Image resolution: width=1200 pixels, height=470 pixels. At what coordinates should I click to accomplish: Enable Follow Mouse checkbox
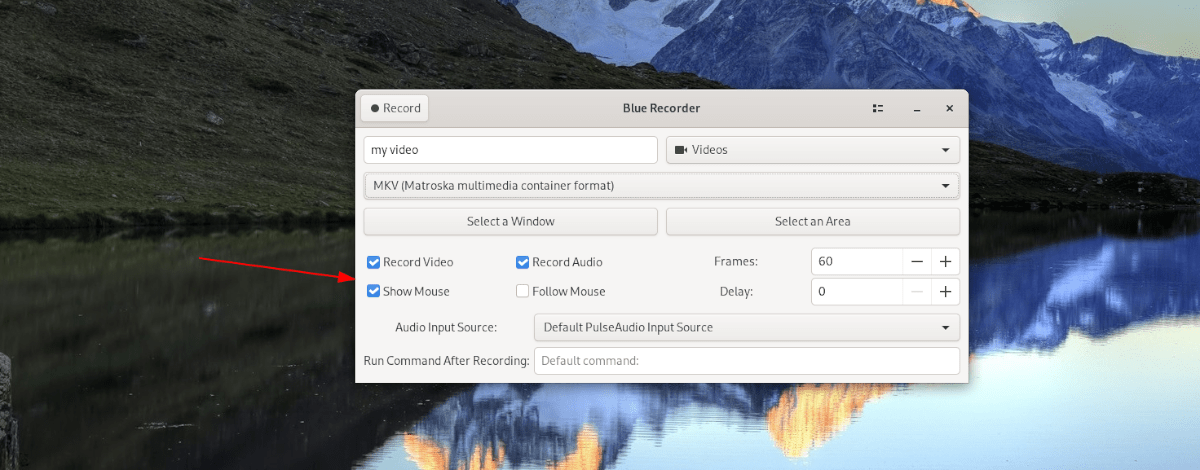coord(522,291)
